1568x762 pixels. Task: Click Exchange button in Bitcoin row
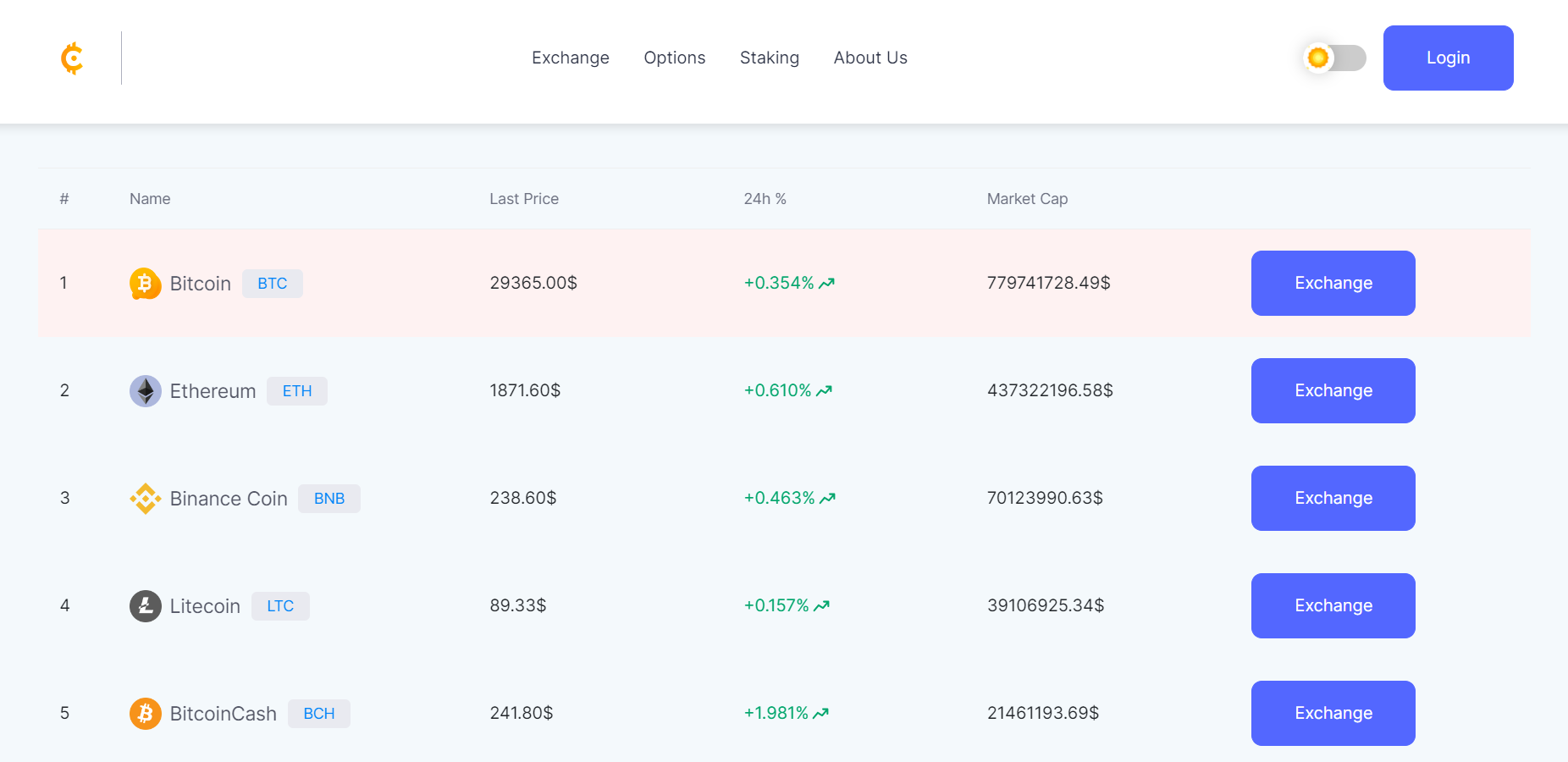point(1333,283)
